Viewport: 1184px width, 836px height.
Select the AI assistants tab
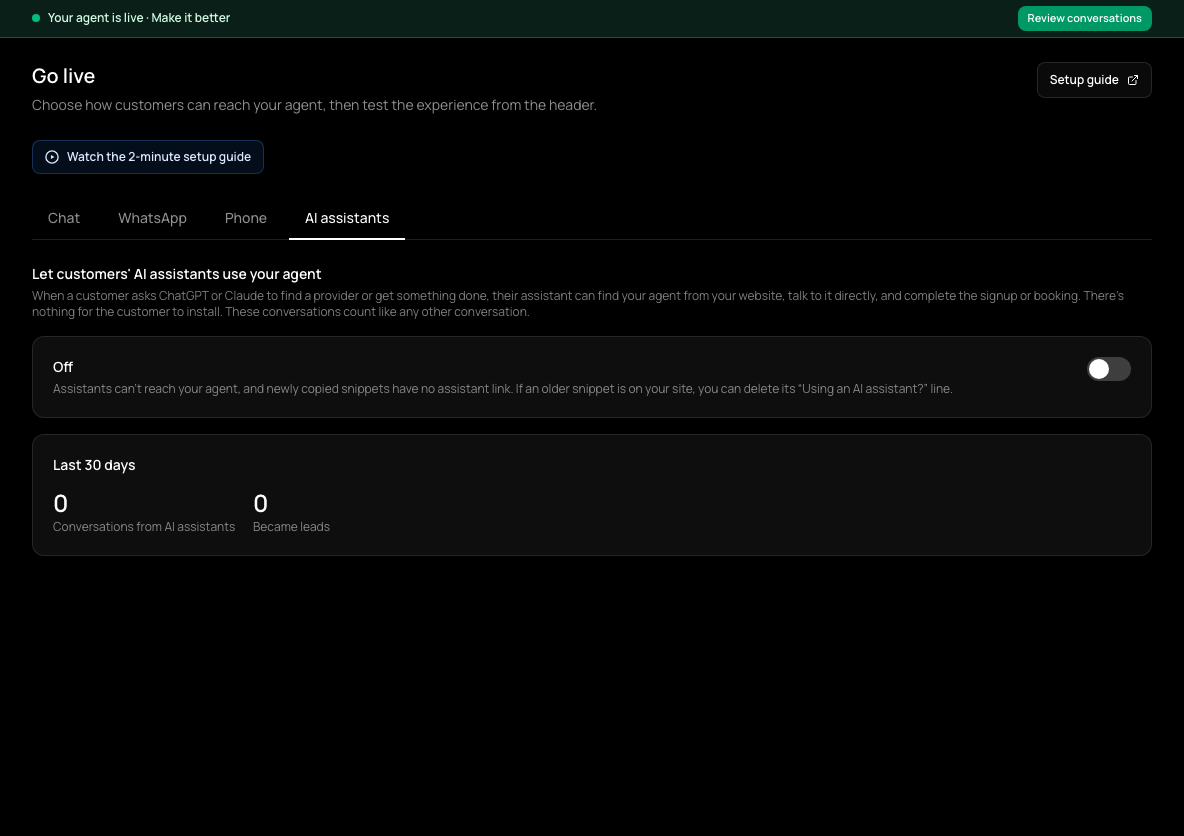coord(347,218)
